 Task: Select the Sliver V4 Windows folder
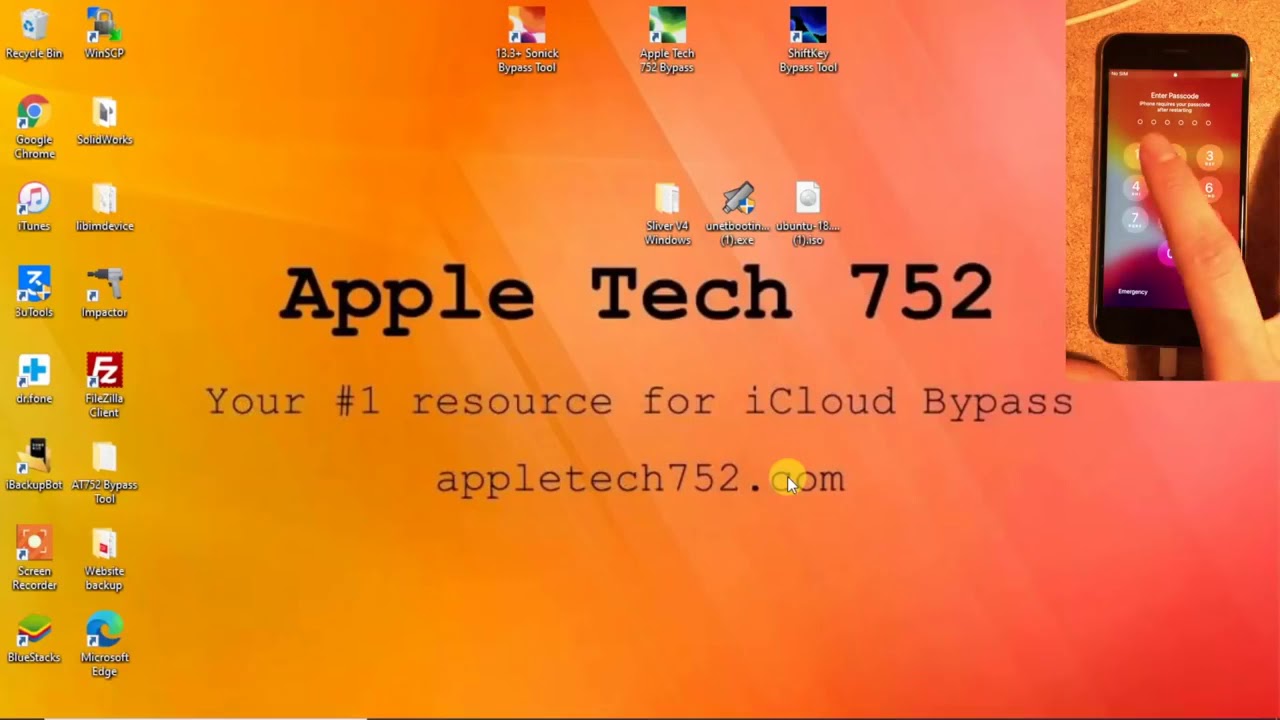(x=667, y=214)
